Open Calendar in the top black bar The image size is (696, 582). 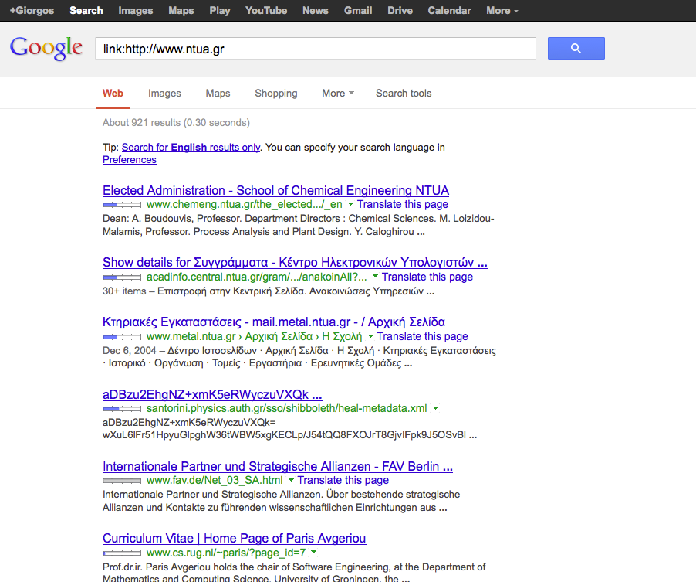449,11
